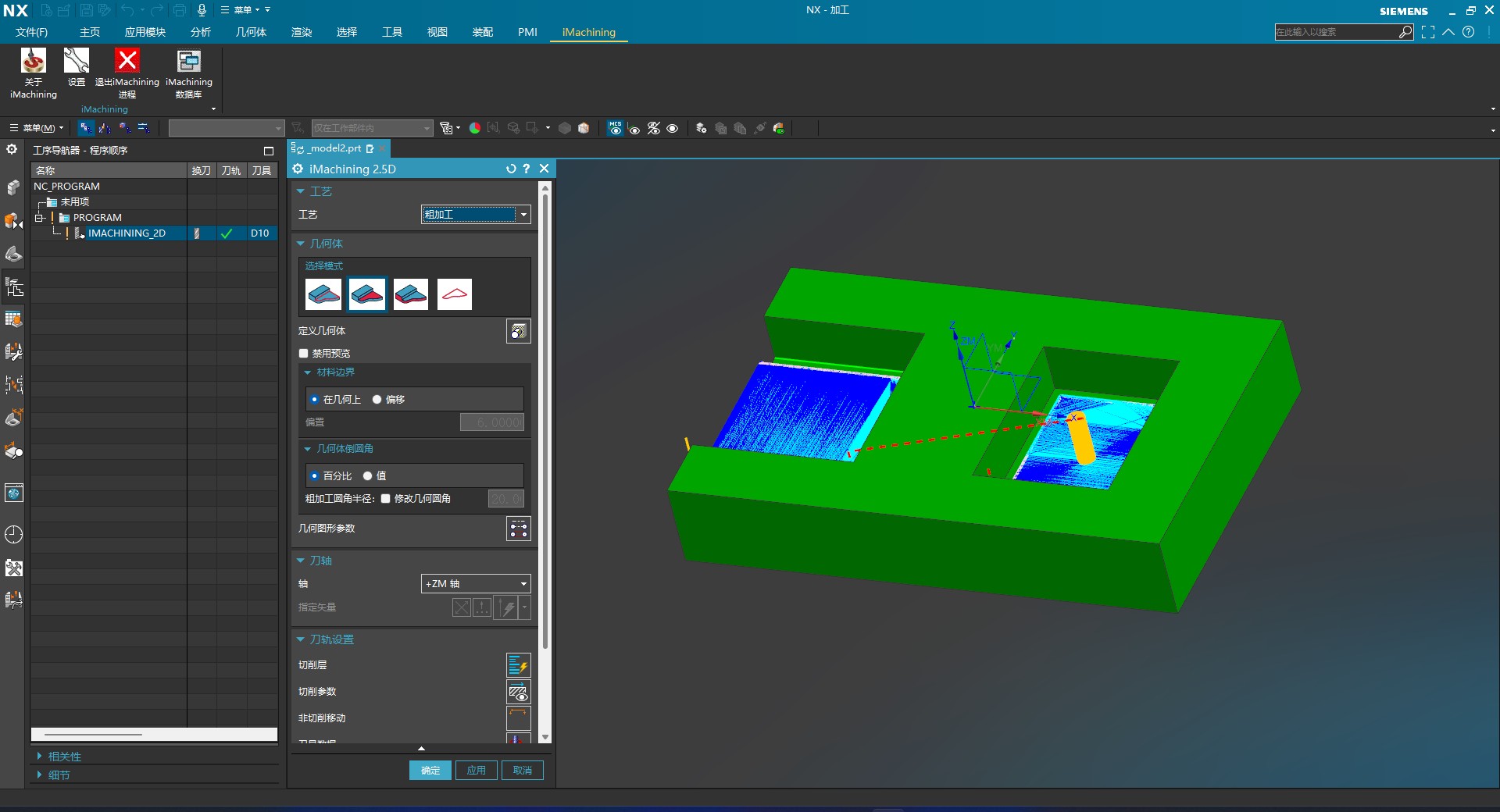Collapse 几何体 section

(x=301, y=244)
